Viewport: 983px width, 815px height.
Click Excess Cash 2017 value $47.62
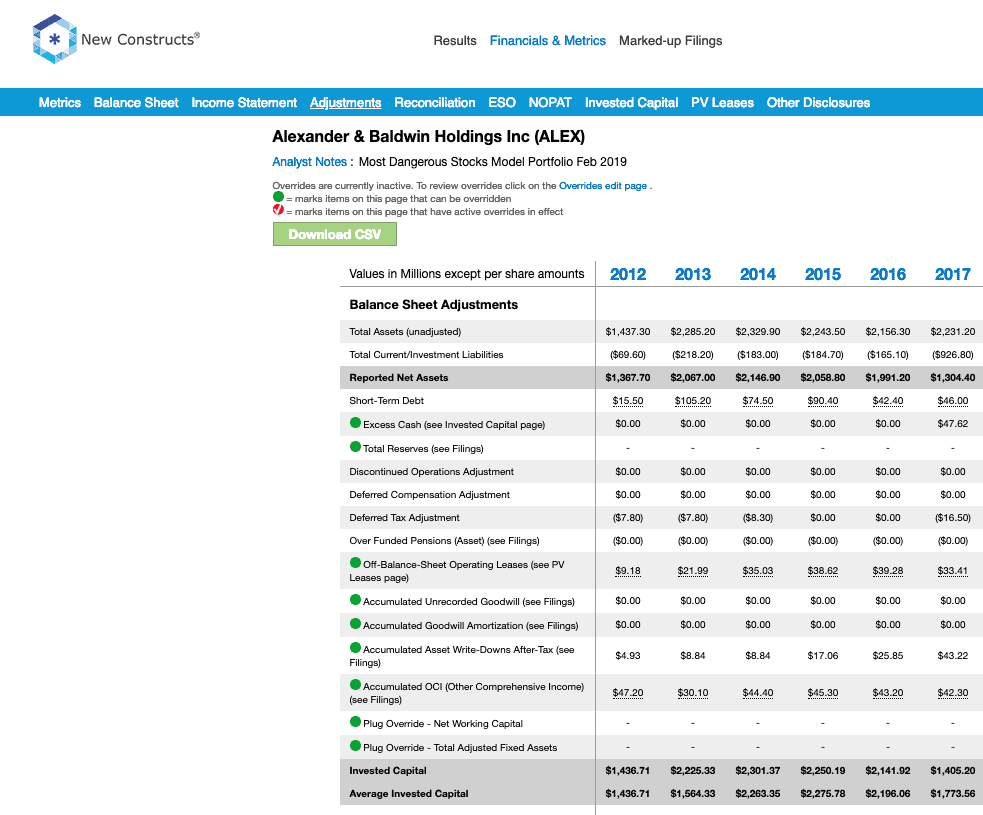(952, 424)
